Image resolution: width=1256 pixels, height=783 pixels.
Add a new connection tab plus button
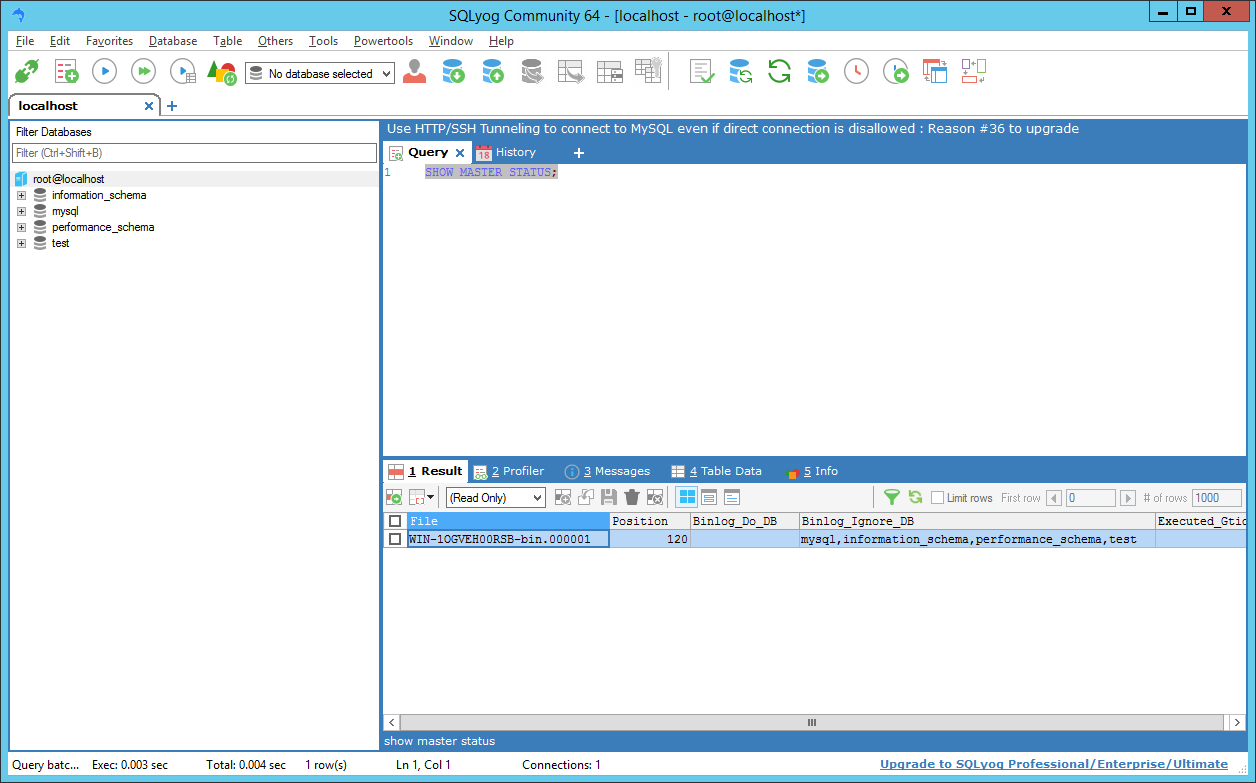172,106
